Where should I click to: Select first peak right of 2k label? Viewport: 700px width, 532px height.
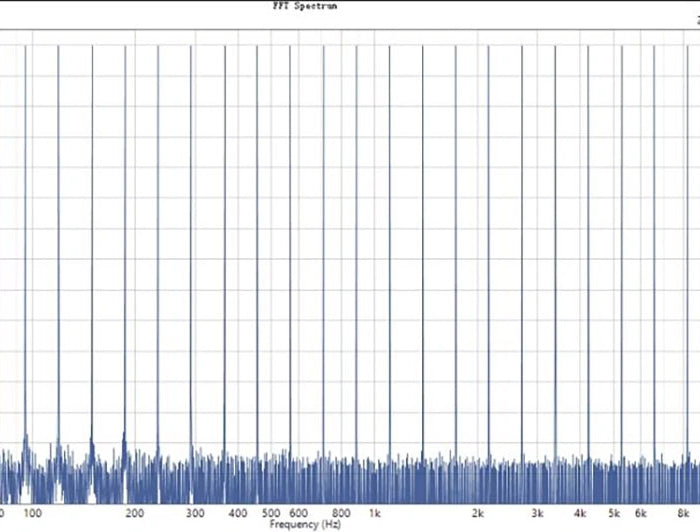pyautogui.click(x=489, y=250)
